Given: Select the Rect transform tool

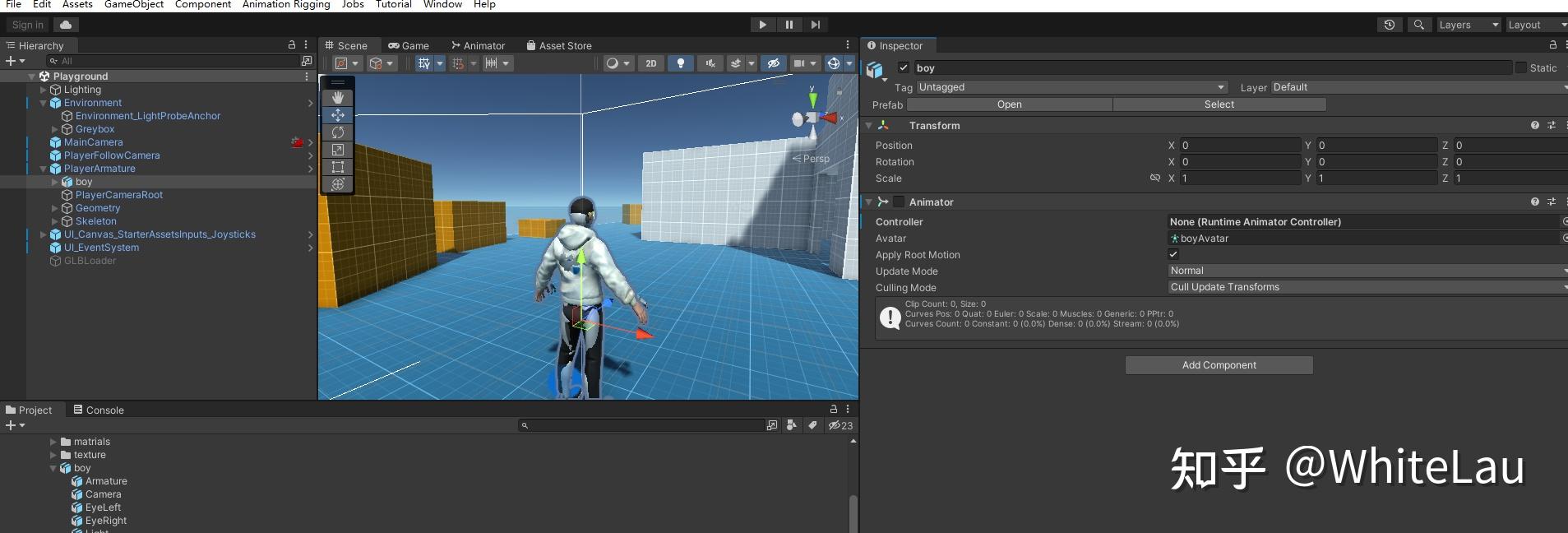Looking at the screenshot, I should click(337, 167).
